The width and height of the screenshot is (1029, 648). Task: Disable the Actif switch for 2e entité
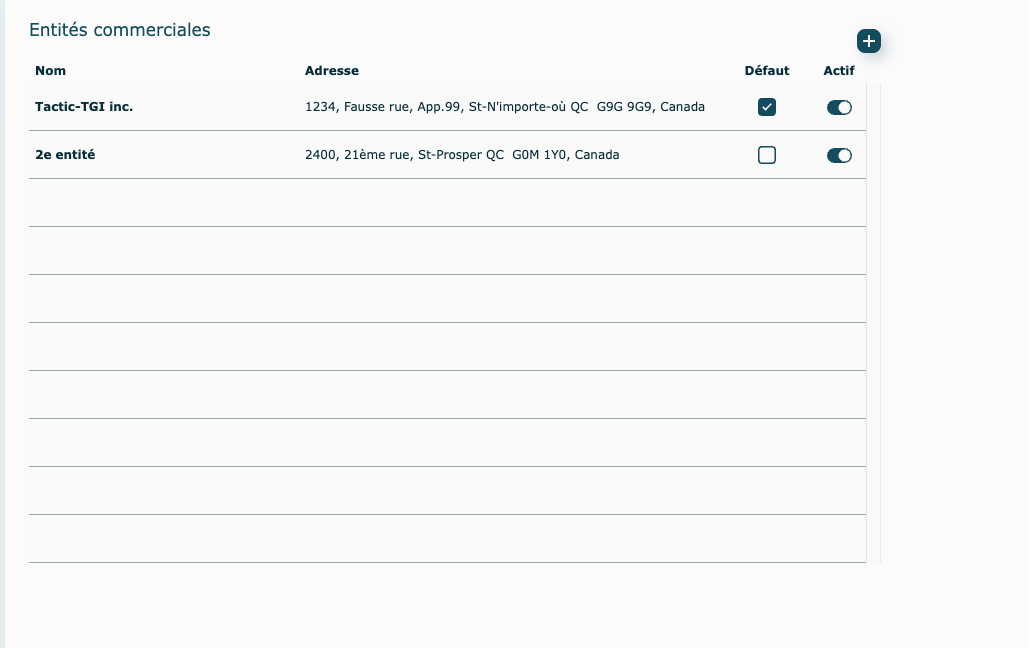839,155
